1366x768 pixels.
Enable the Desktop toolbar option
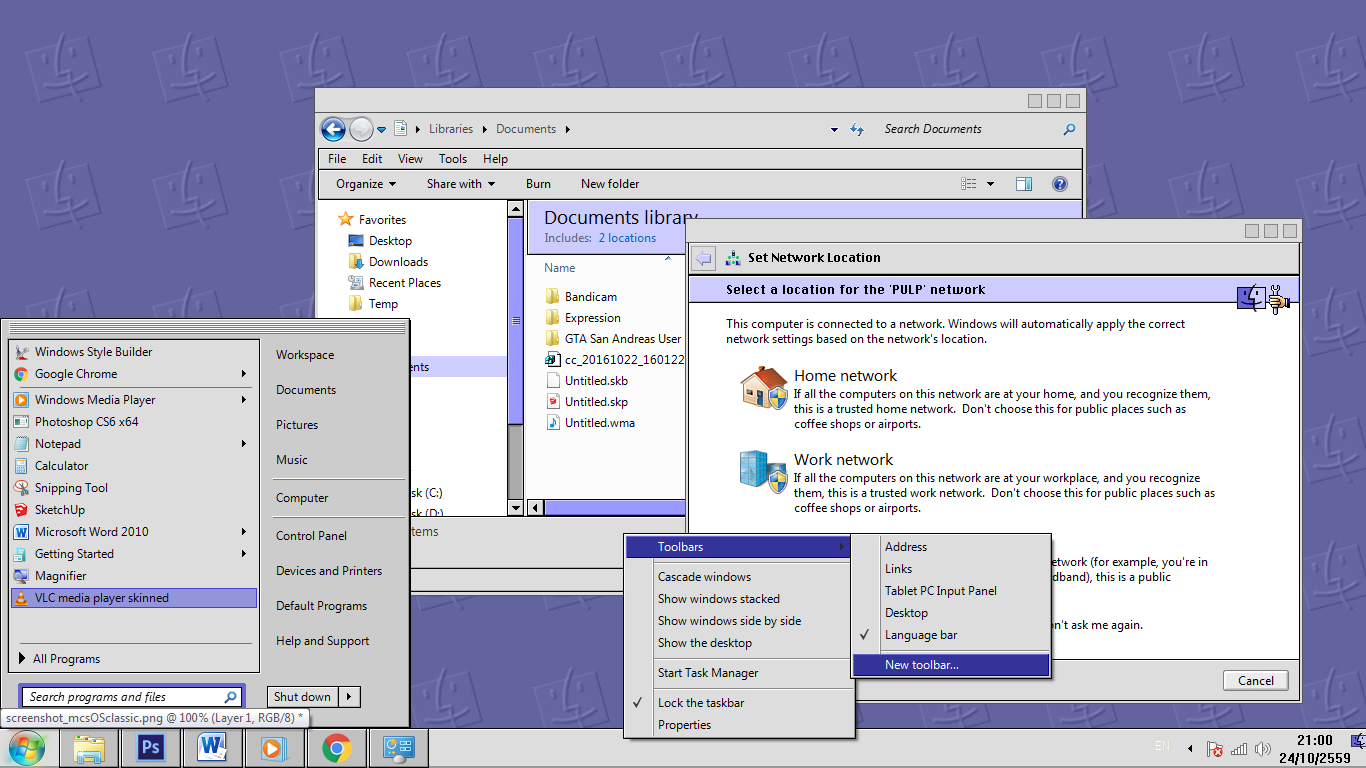click(x=906, y=613)
